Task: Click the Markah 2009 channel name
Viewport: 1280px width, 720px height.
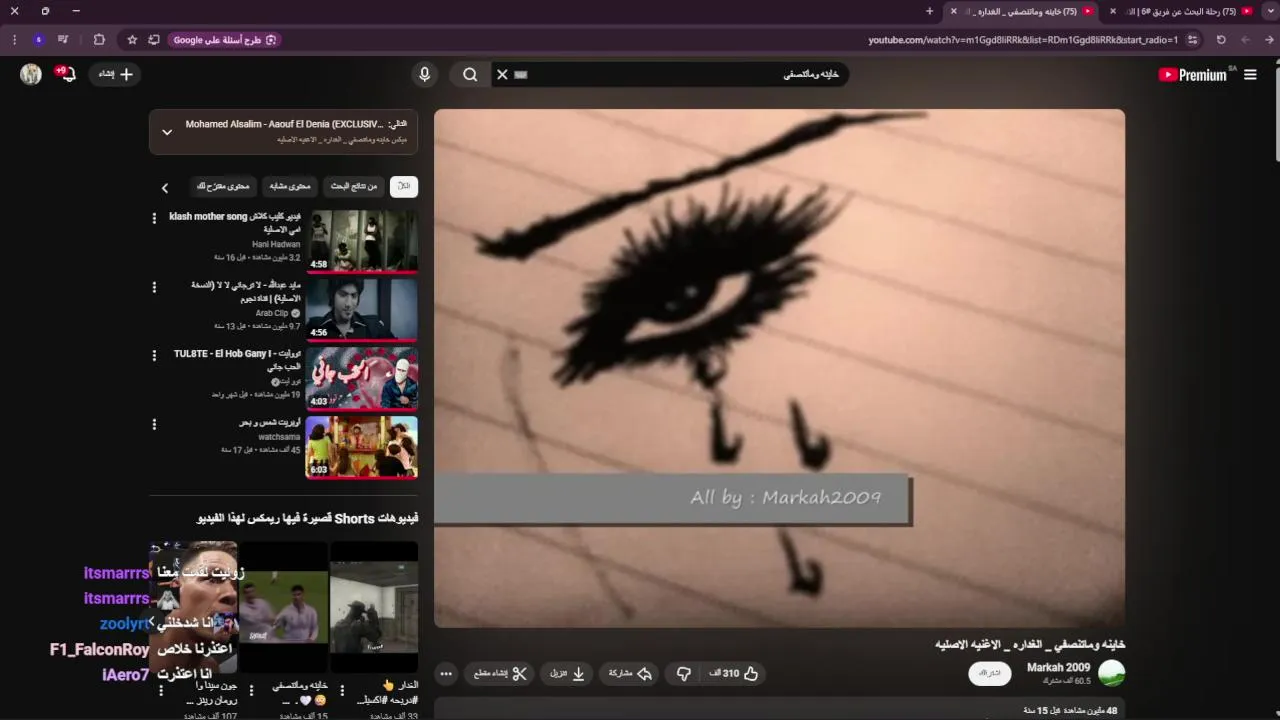Action: [x=1058, y=667]
